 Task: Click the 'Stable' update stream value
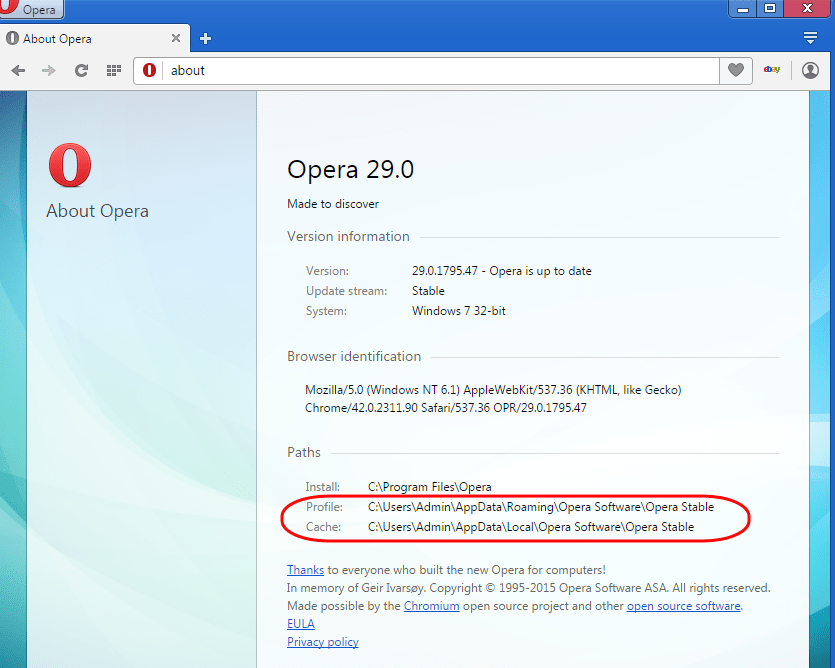(428, 291)
